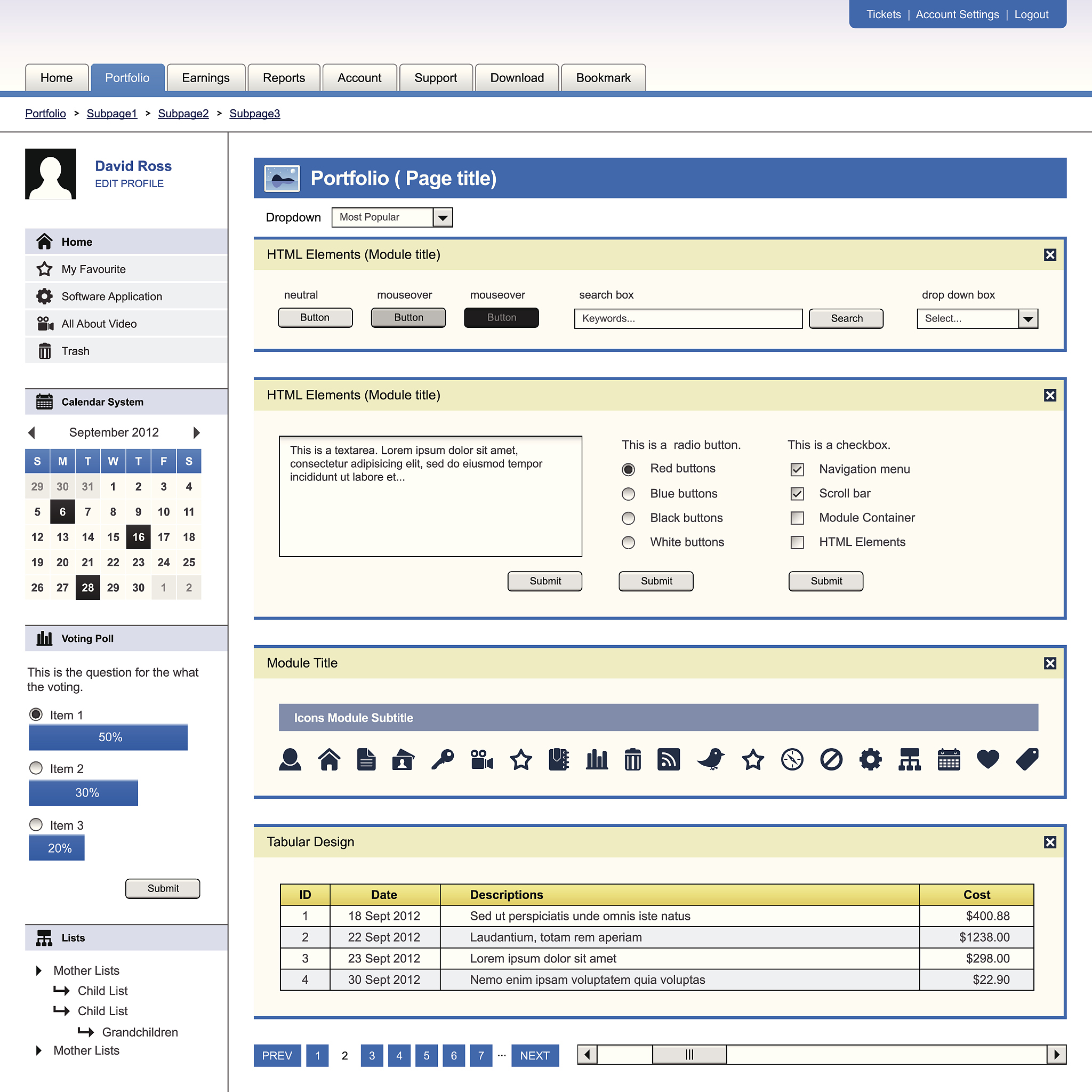Screen dimensions: 1092x1092
Task: Open the Most Popular dropdown
Action: [x=443, y=218]
